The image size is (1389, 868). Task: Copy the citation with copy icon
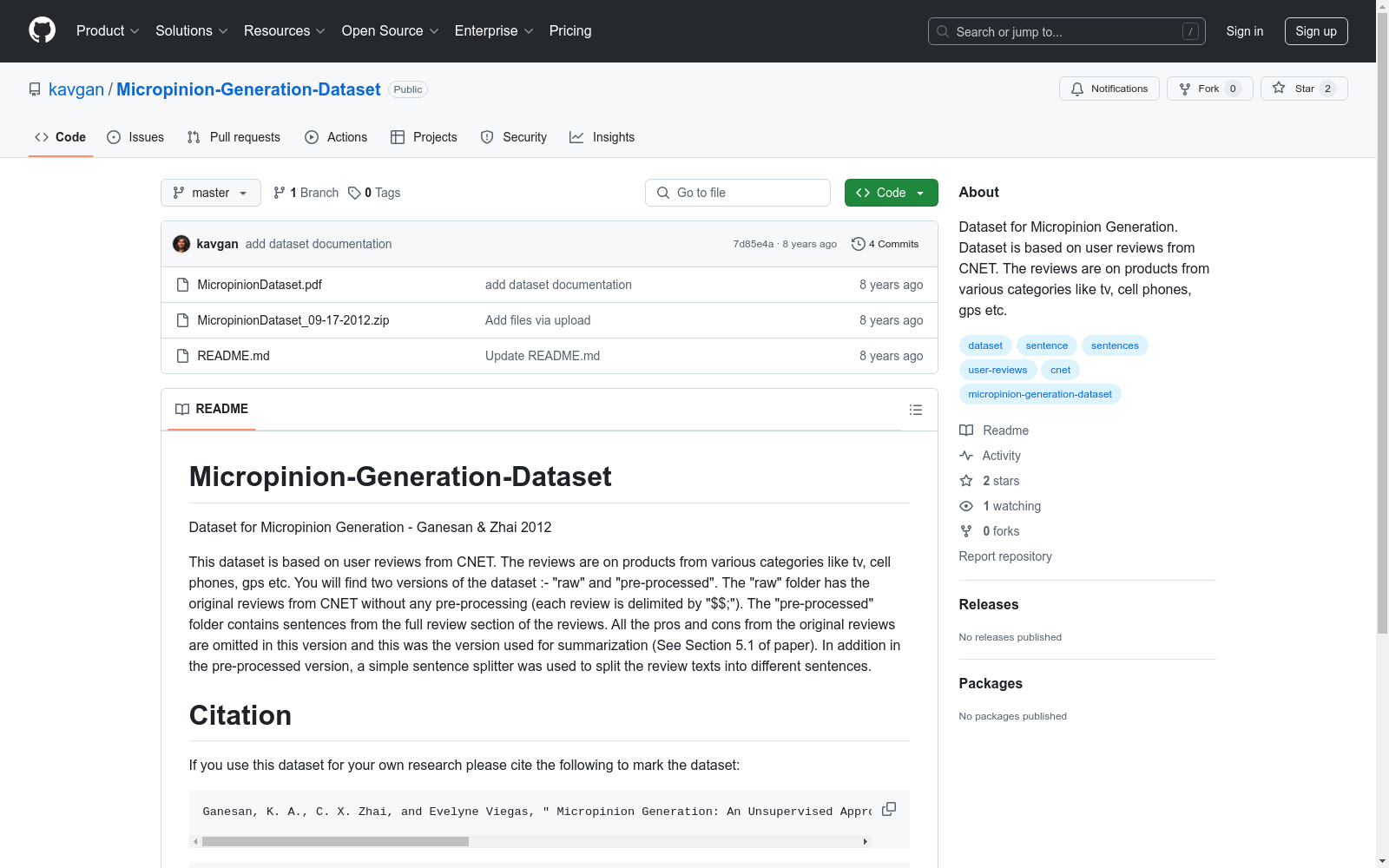pyautogui.click(x=889, y=809)
